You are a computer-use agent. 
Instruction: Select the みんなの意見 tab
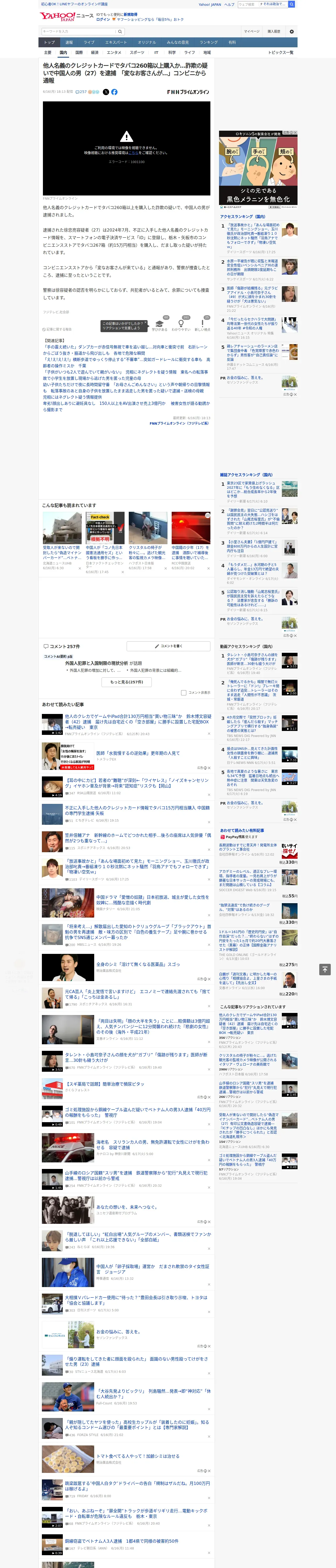pyautogui.click(x=177, y=43)
